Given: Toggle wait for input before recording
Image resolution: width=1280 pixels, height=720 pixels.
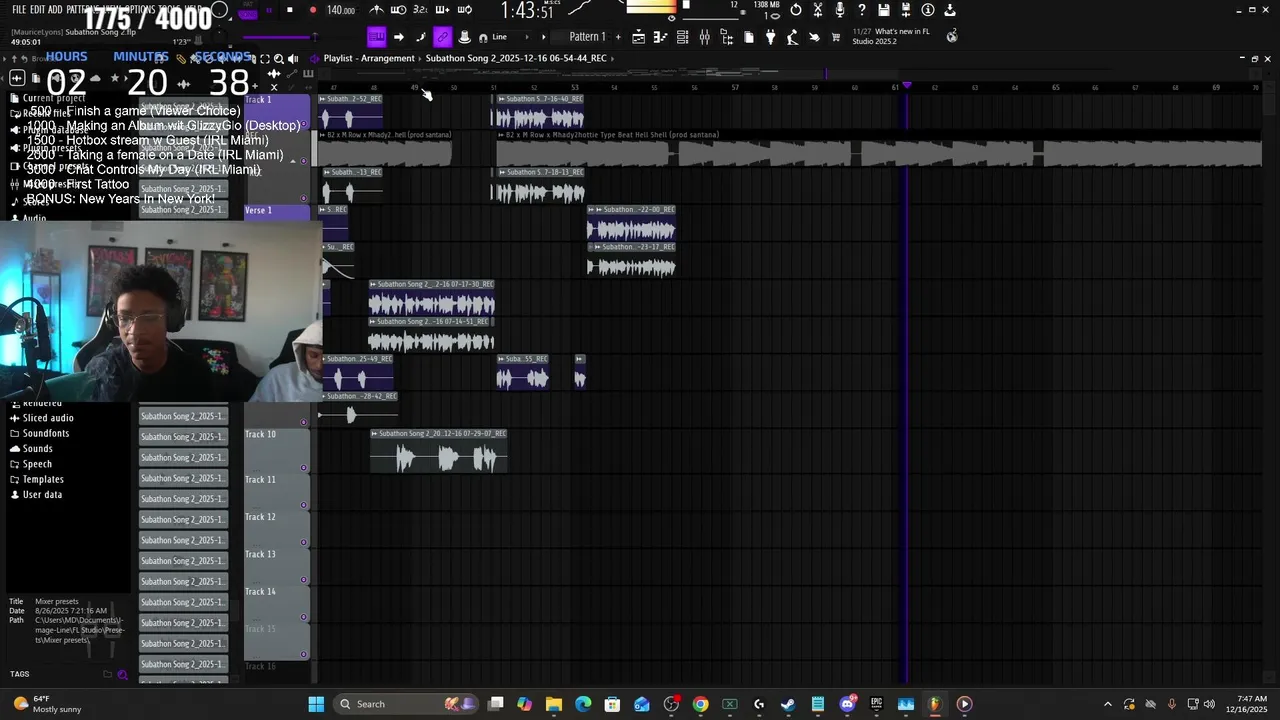Looking at the screenshot, I should 399,10.
